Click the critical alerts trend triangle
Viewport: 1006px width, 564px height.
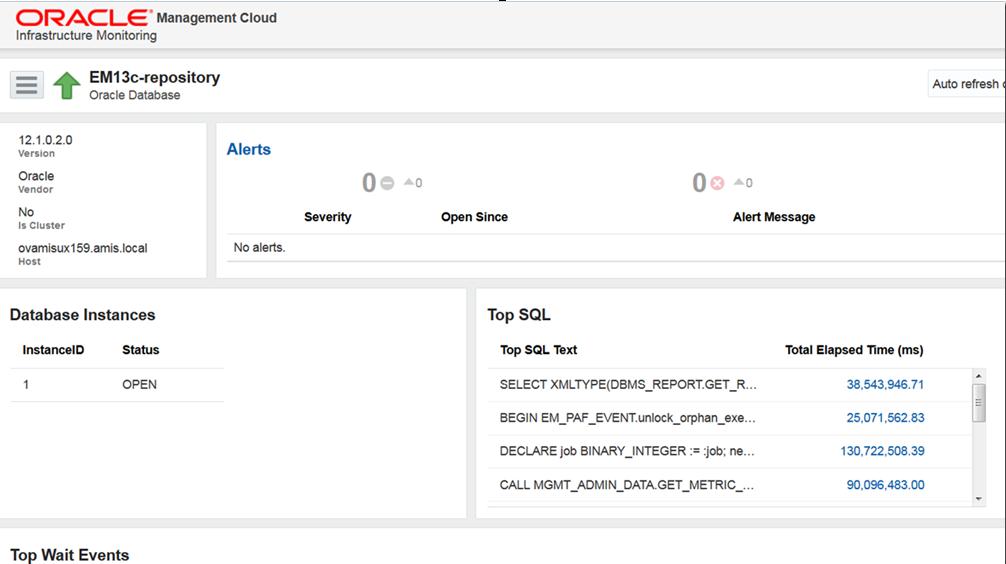739,182
